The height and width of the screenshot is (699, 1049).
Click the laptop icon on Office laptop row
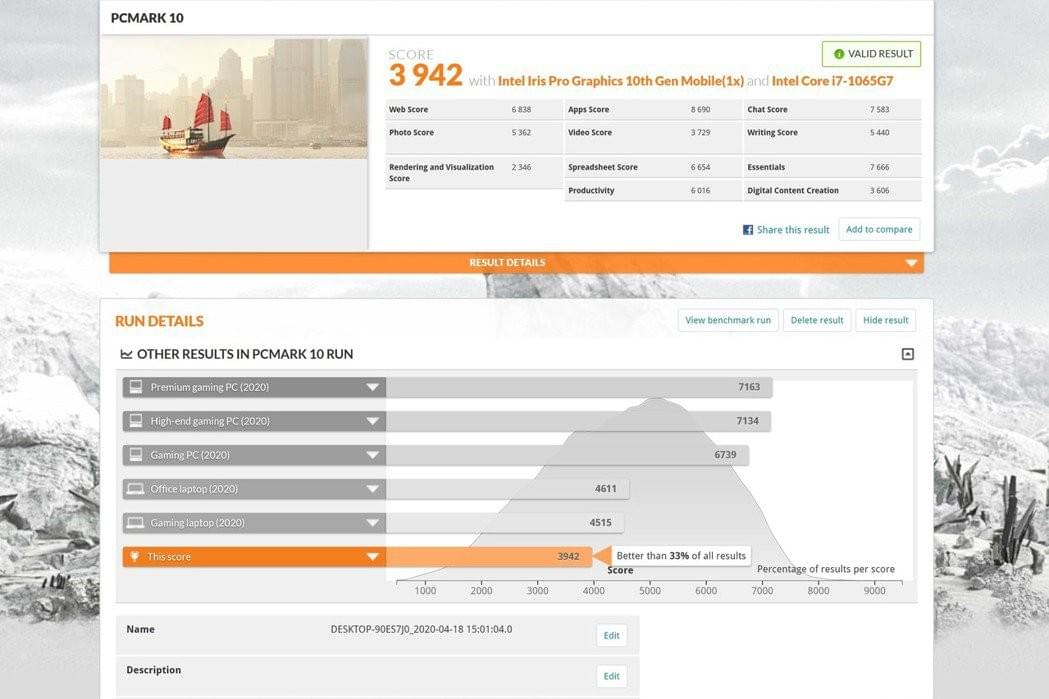tap(136, 489)
